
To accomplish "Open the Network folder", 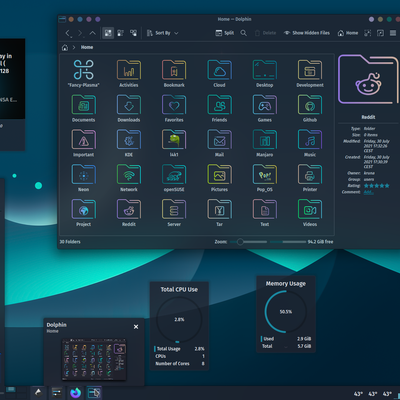I will point(129,178).
